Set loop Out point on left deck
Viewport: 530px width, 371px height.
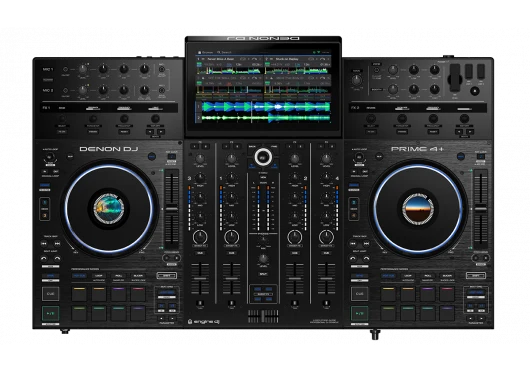pos(56,172)
